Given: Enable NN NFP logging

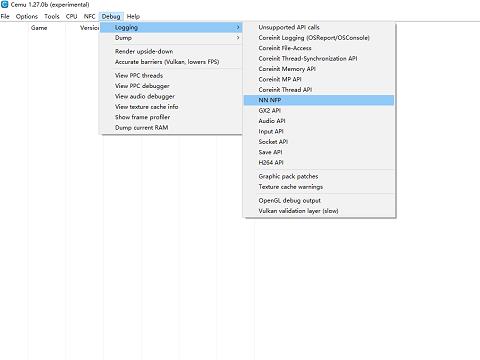Looking at the screenshot, I should 319,100.
